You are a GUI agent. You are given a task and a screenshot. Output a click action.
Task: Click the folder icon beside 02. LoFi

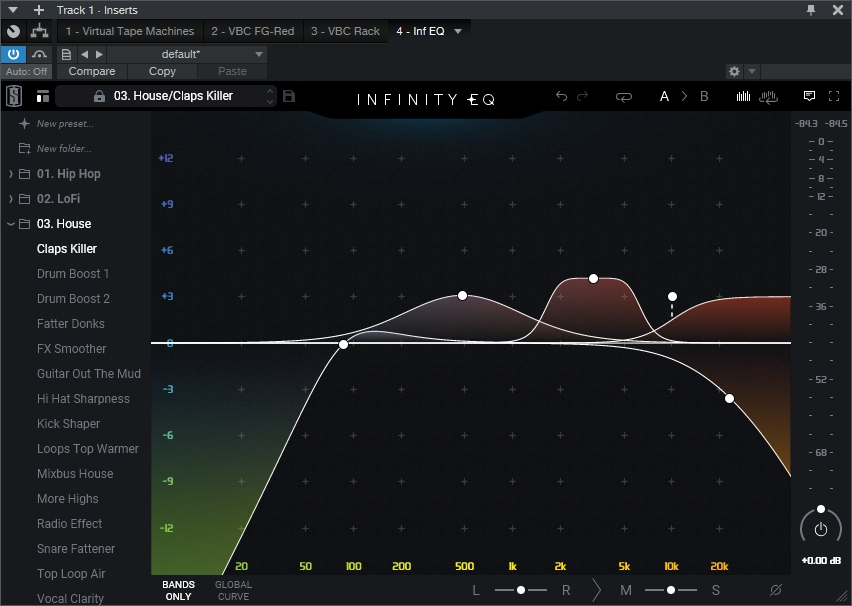click(24, 199)
